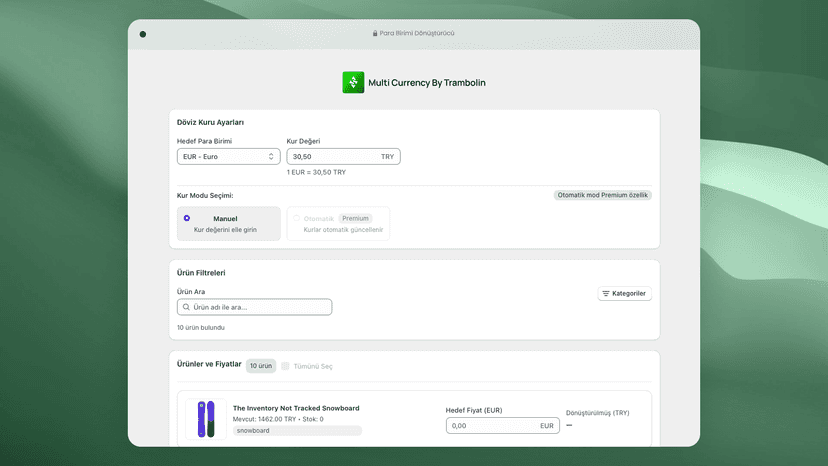The height and width of the screenshot is (466, 828).
Task: Select the Manuel exchange rate mode
Action: coord(229,223)
